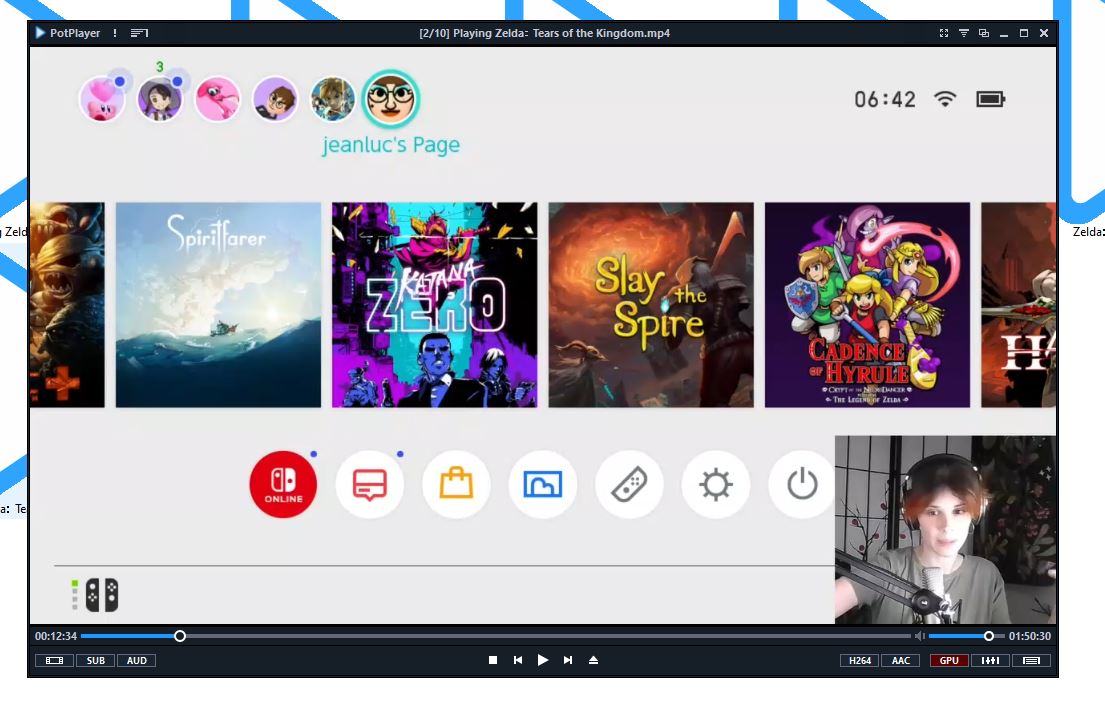1105x722 pixels.
Task: Select the purple-haired user avatar with 3 badge
Action: coord(160,99)
